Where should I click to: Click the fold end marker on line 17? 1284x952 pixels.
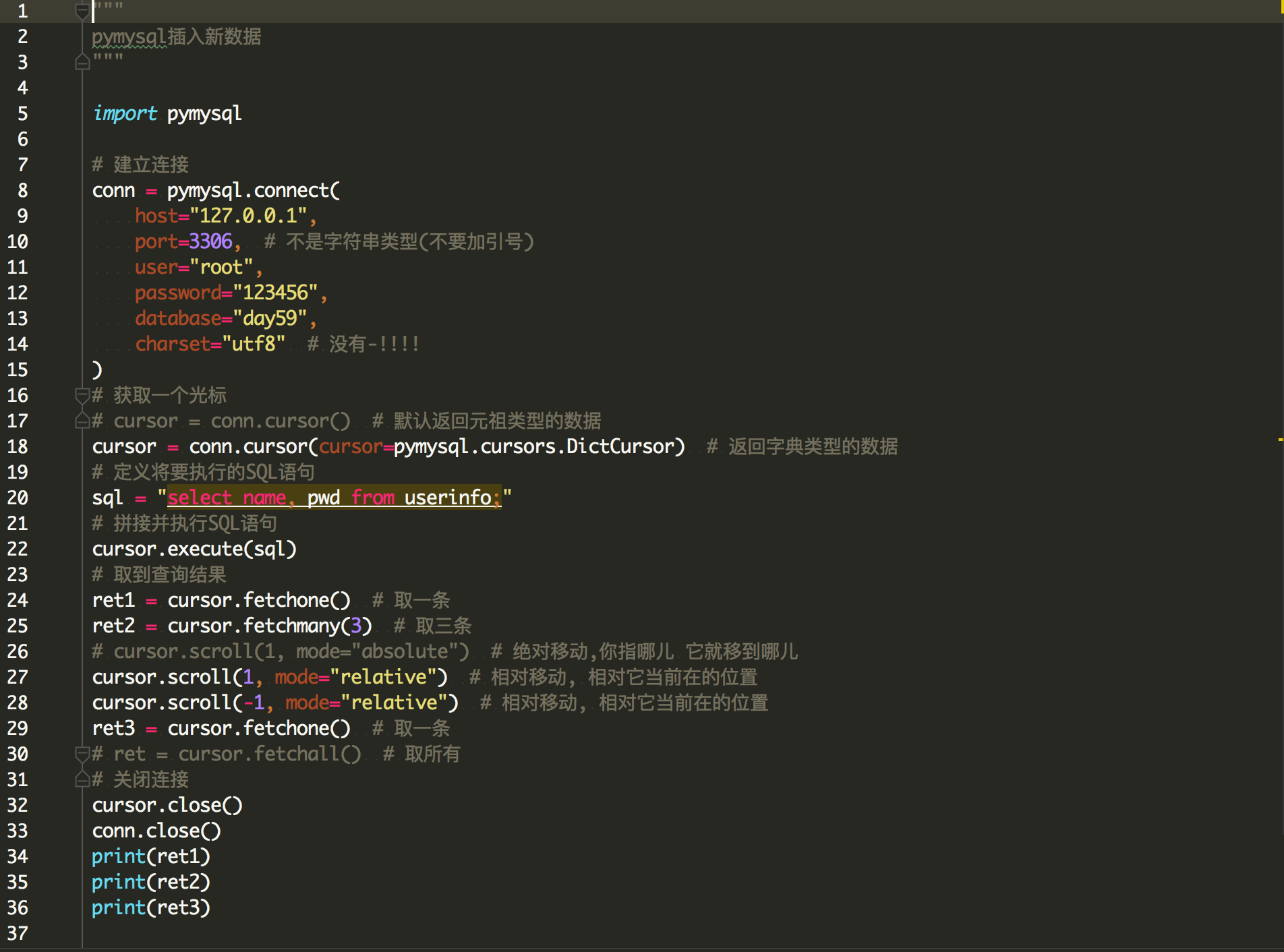[x=82, y=421]
